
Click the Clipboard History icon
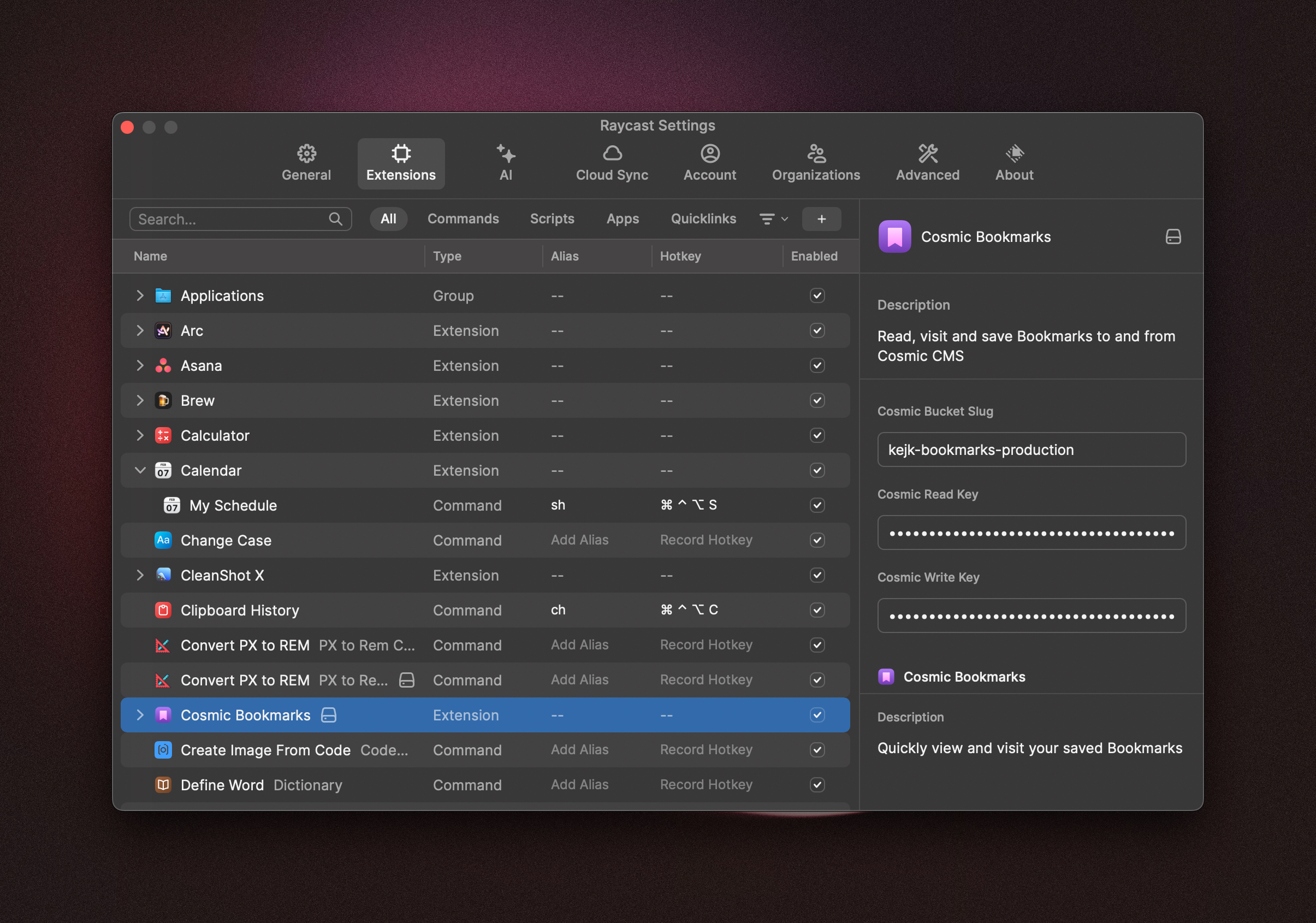(x=163, y=610)
